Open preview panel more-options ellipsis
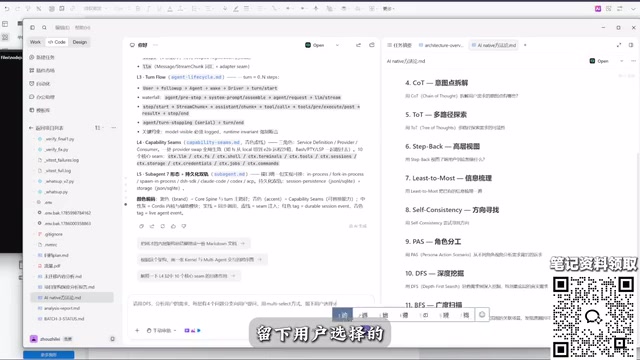The width and height of the screenshot is (640, 360). point(633,61)
